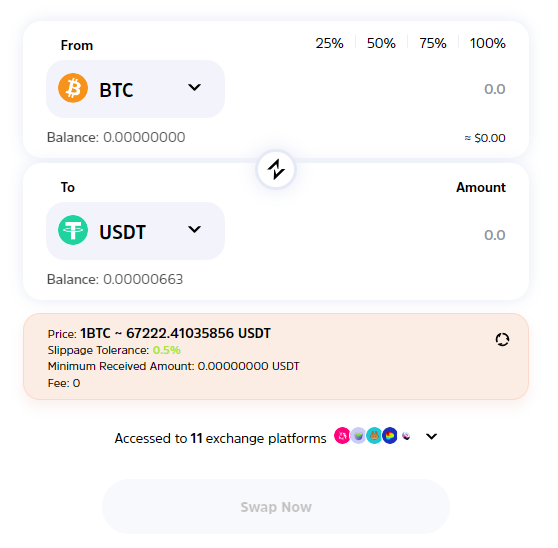This screenshot has height=548, width=558.
Task: Click the orange Bitcoin logo icon
Action: pyautogui.click(x=73, y=88)
